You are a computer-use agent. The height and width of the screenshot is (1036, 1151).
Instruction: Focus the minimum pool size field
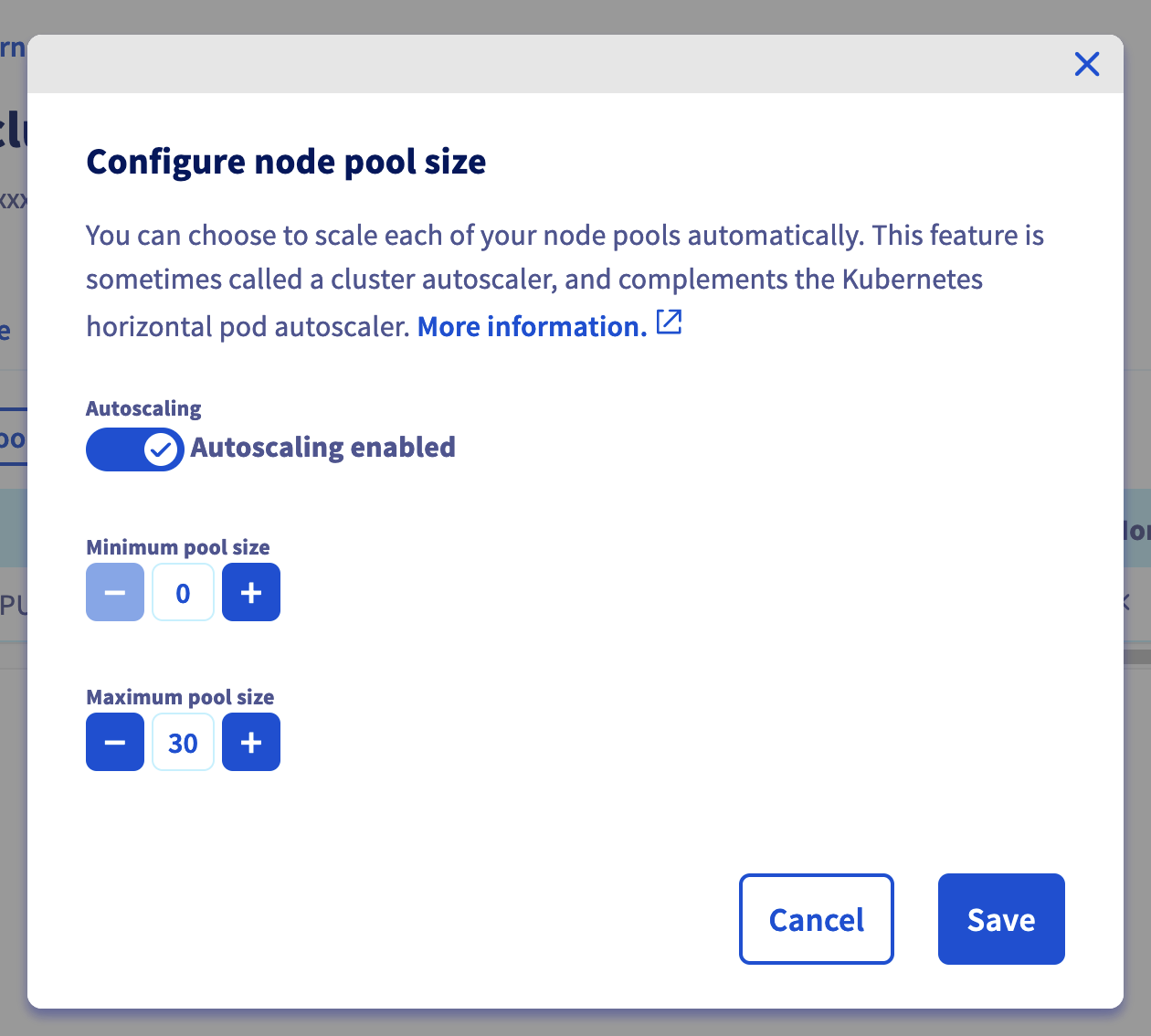(183, 592)
